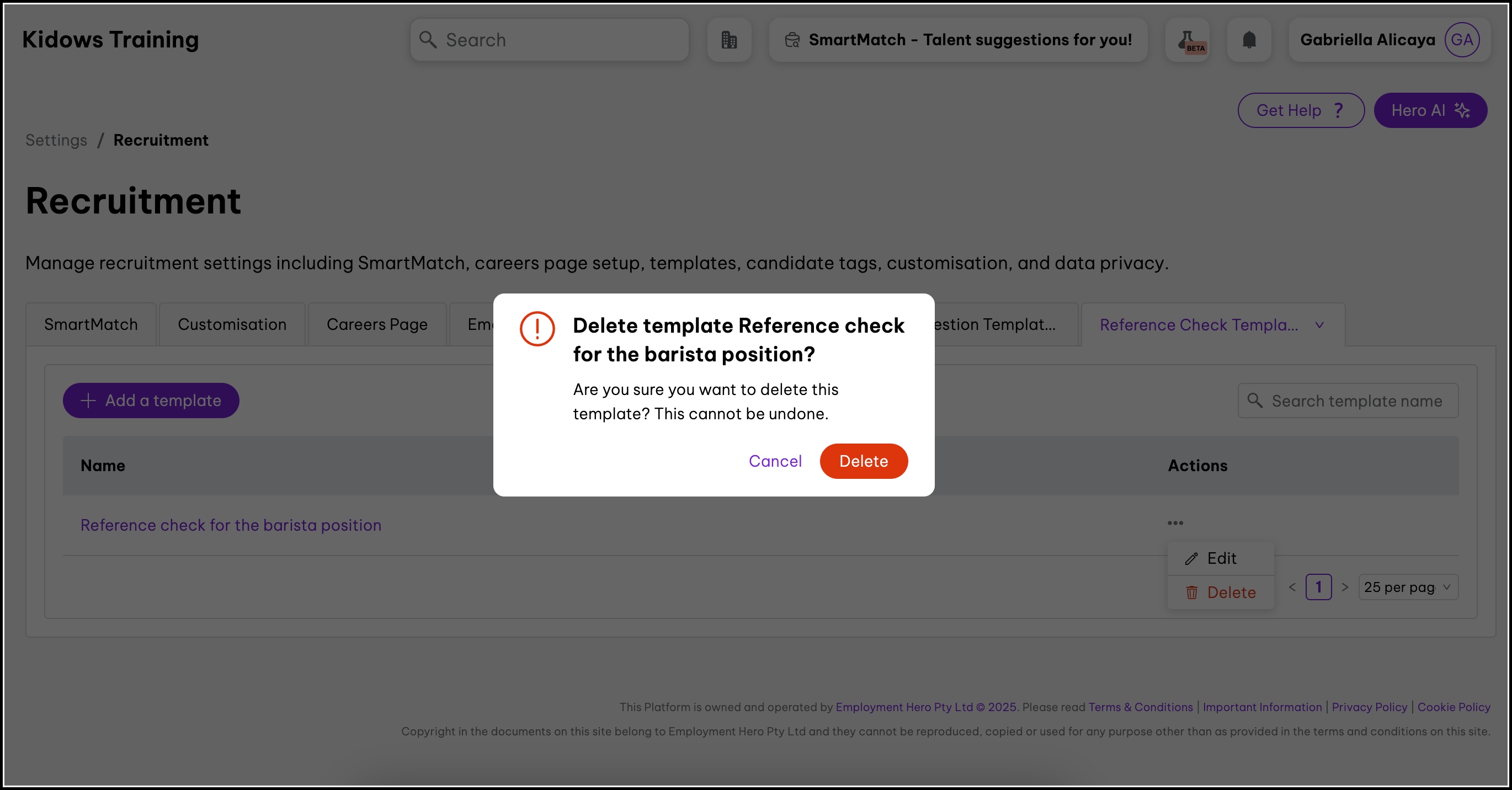Switch to the Customisation tab

click(232, 324)
